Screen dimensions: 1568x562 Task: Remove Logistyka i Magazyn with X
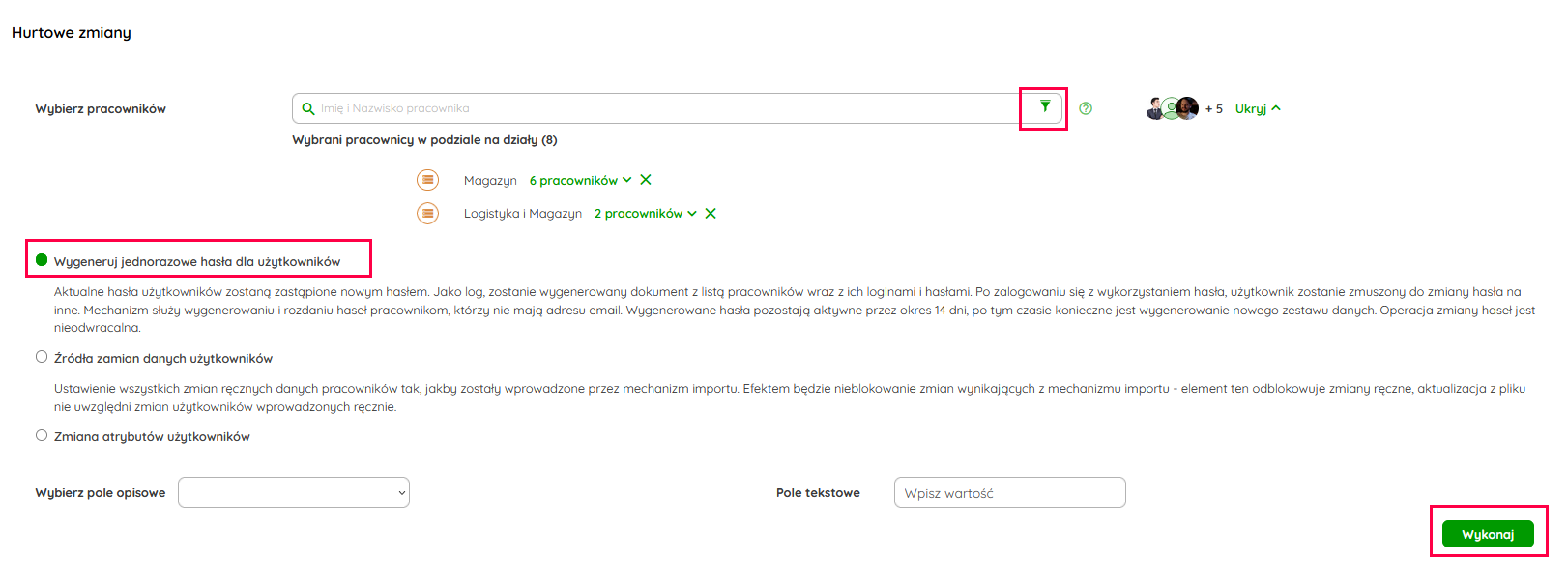(x=711, y=214)
